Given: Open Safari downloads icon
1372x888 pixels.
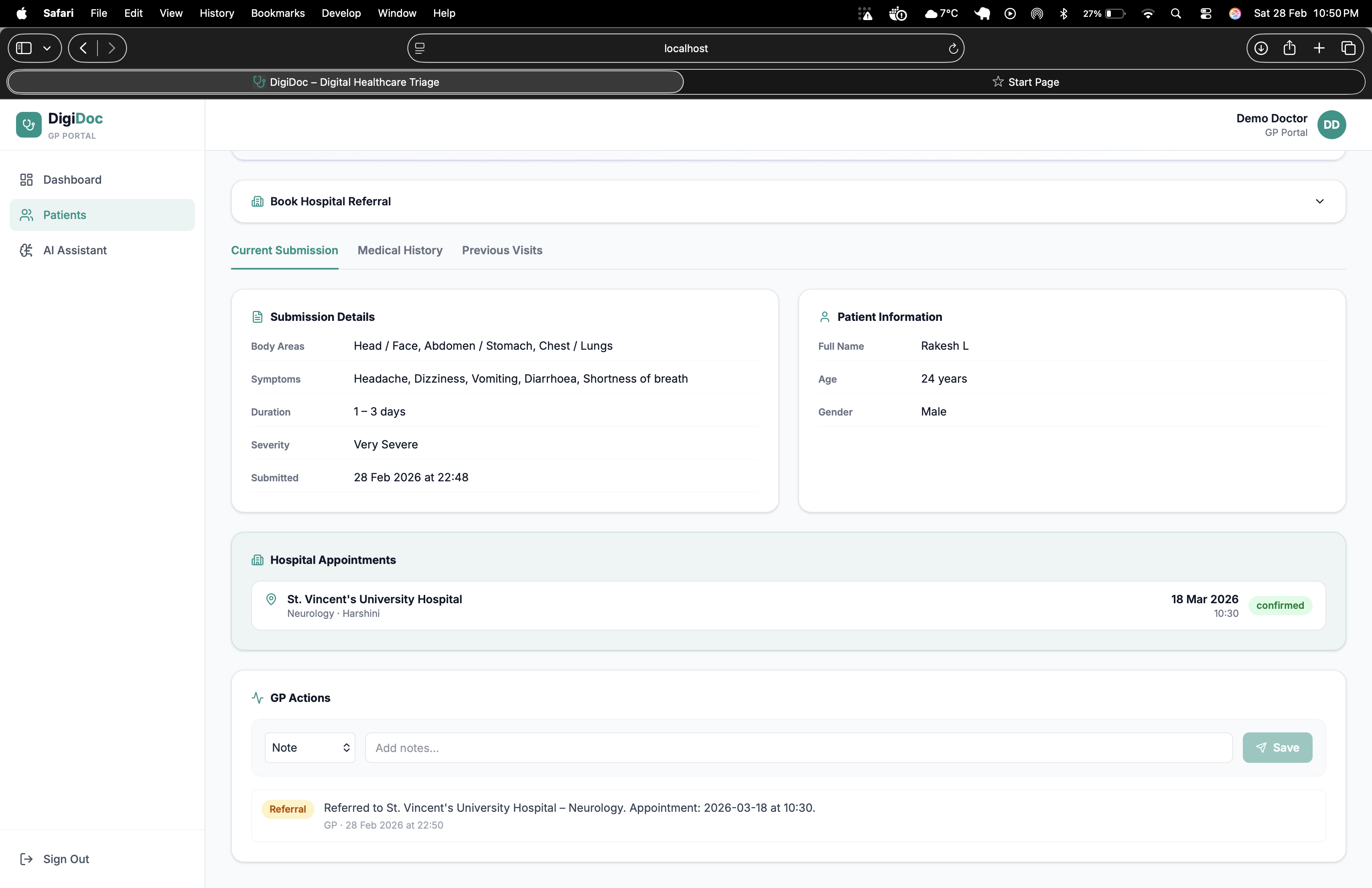Looking at the screenshot, I should pos(1261,49).
